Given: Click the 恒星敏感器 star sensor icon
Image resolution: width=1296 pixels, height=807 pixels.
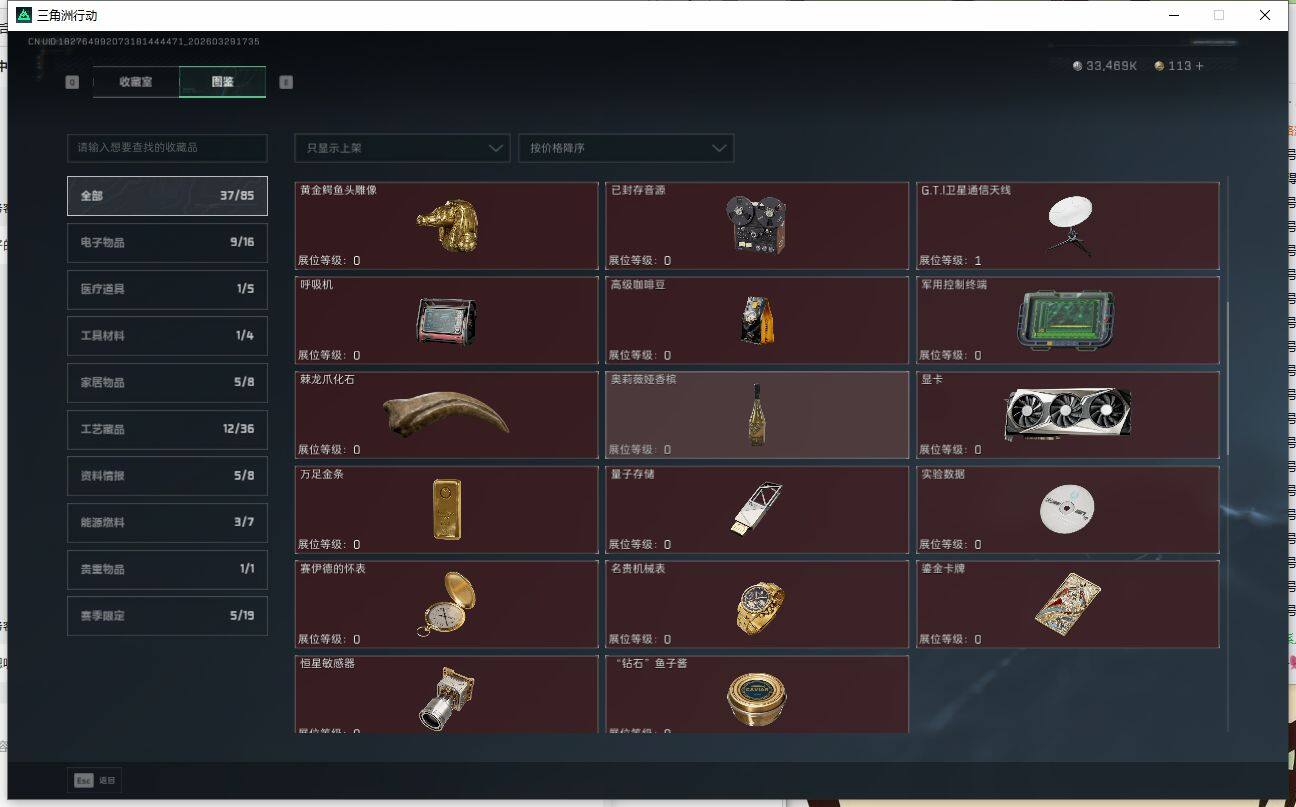Looking at the screenshot, I should (446, 698).
